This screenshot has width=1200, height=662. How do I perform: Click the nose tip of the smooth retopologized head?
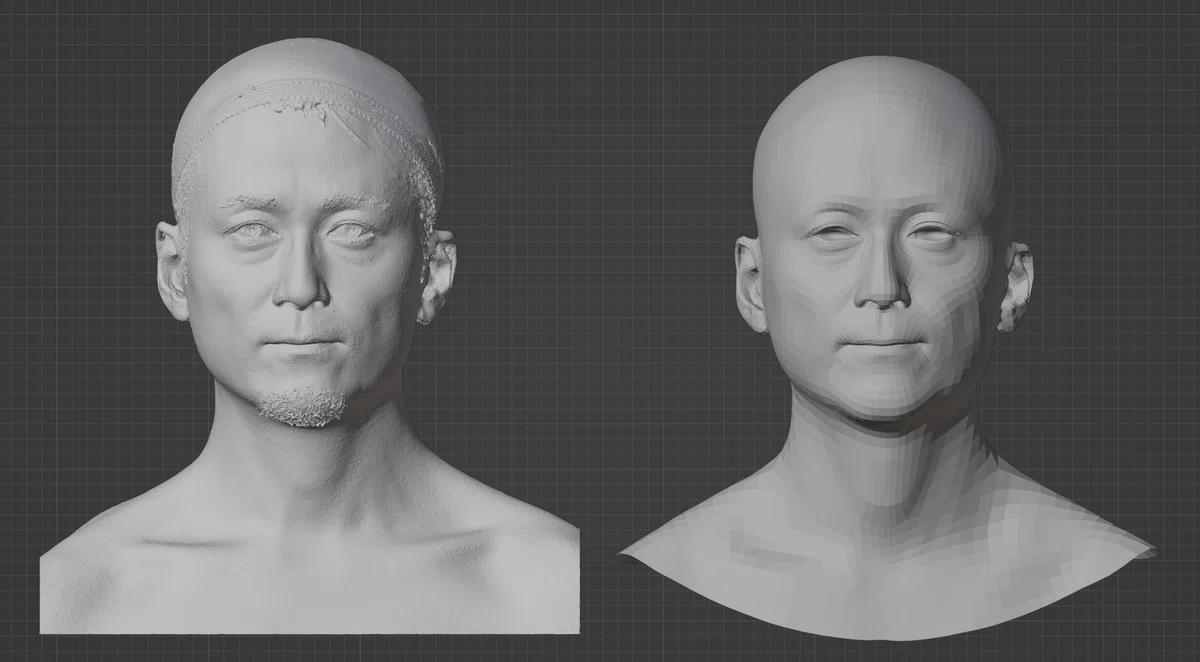click(x=881, y=290)
